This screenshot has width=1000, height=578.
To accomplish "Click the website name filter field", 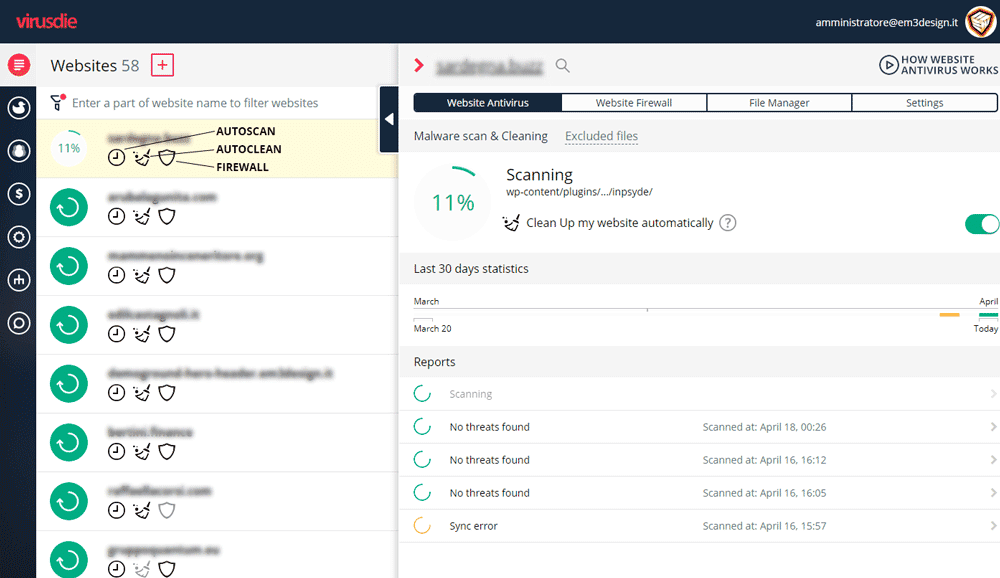I will 220,103.
